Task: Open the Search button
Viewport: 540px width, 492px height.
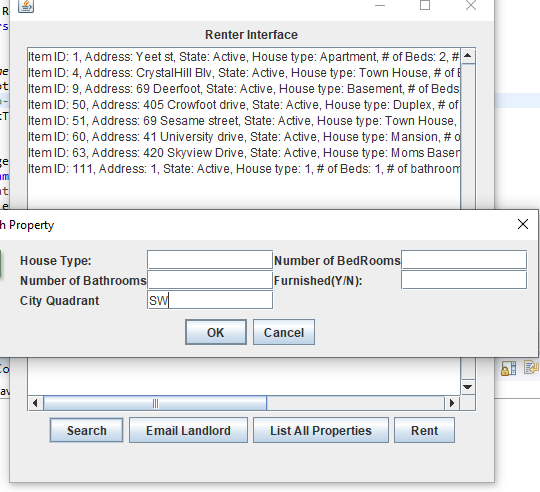Action: pyautogui.click(x=86, y=430)
